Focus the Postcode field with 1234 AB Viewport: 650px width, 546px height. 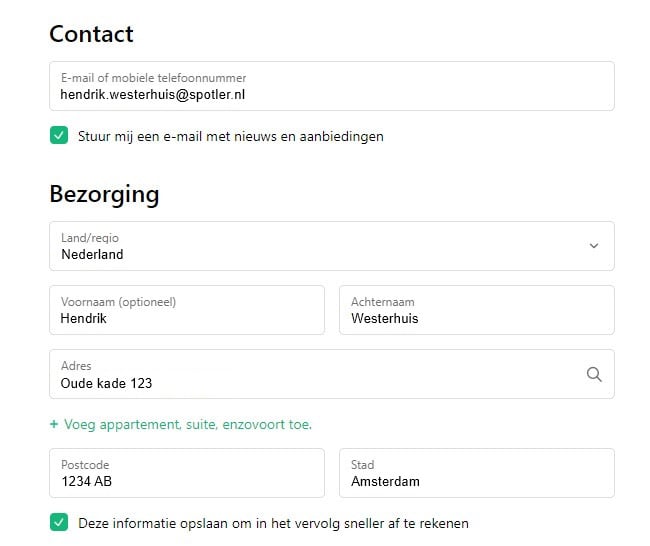point(187,480)
